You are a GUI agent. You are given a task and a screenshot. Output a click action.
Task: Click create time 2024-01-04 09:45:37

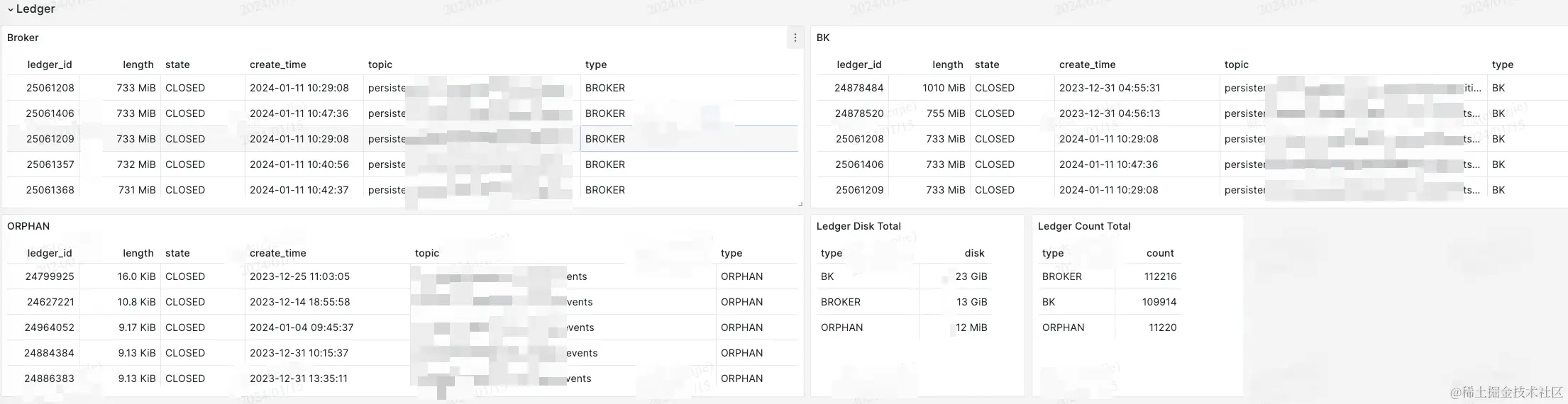(x=302, y=327)
